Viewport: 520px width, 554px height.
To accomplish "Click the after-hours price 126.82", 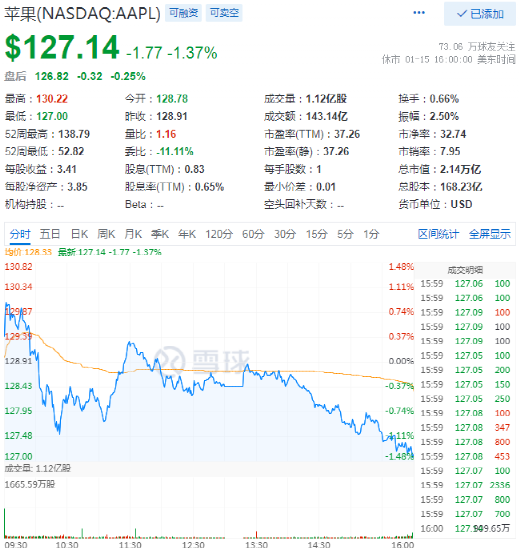I will 52,76.
